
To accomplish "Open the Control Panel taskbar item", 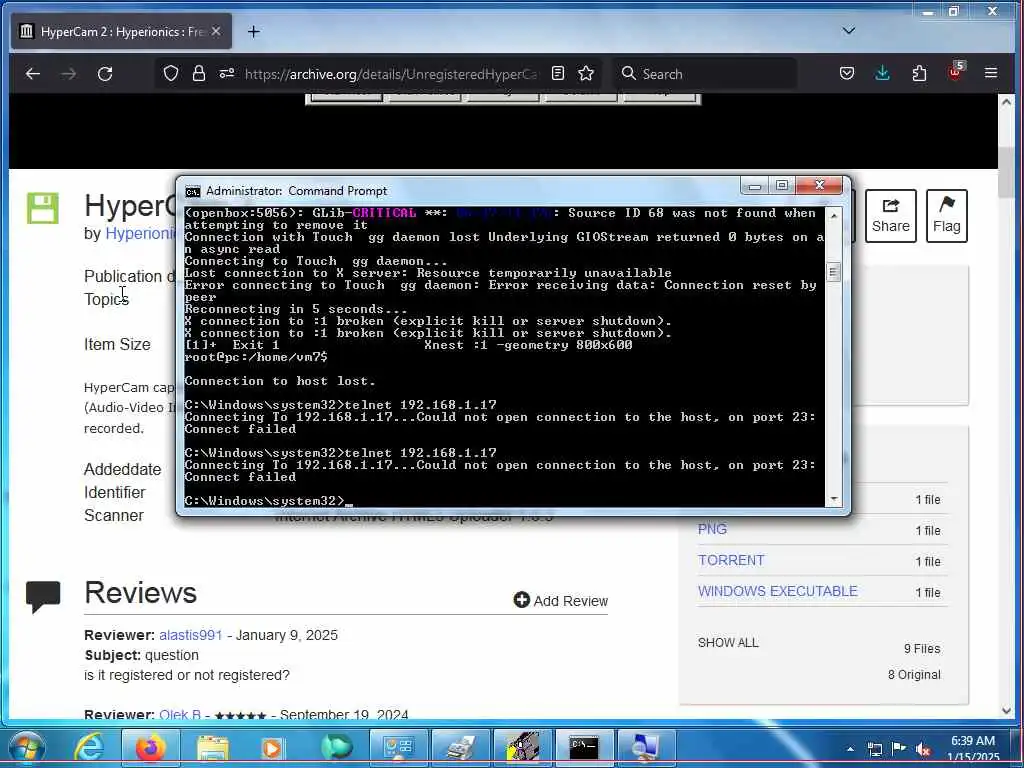I will coord(399,748).
